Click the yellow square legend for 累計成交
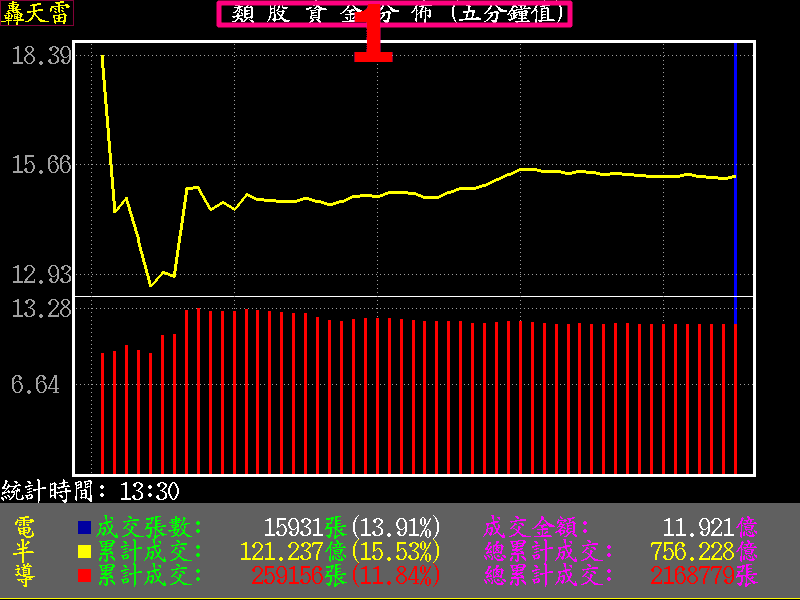This screenshot has height=600, width=800. tap(84, 551)
